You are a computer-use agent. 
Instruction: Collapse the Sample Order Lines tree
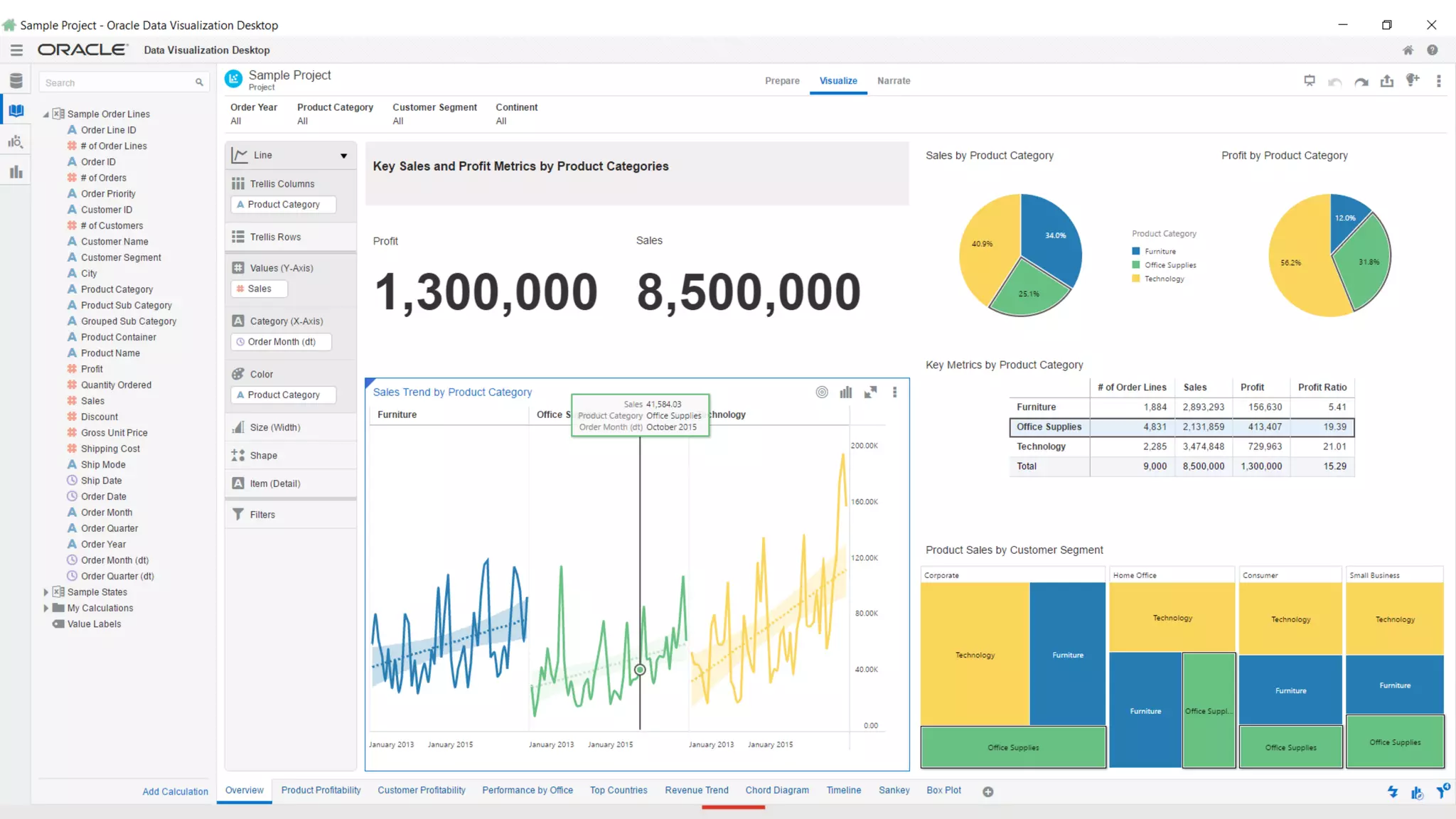[x=46, y=114]
